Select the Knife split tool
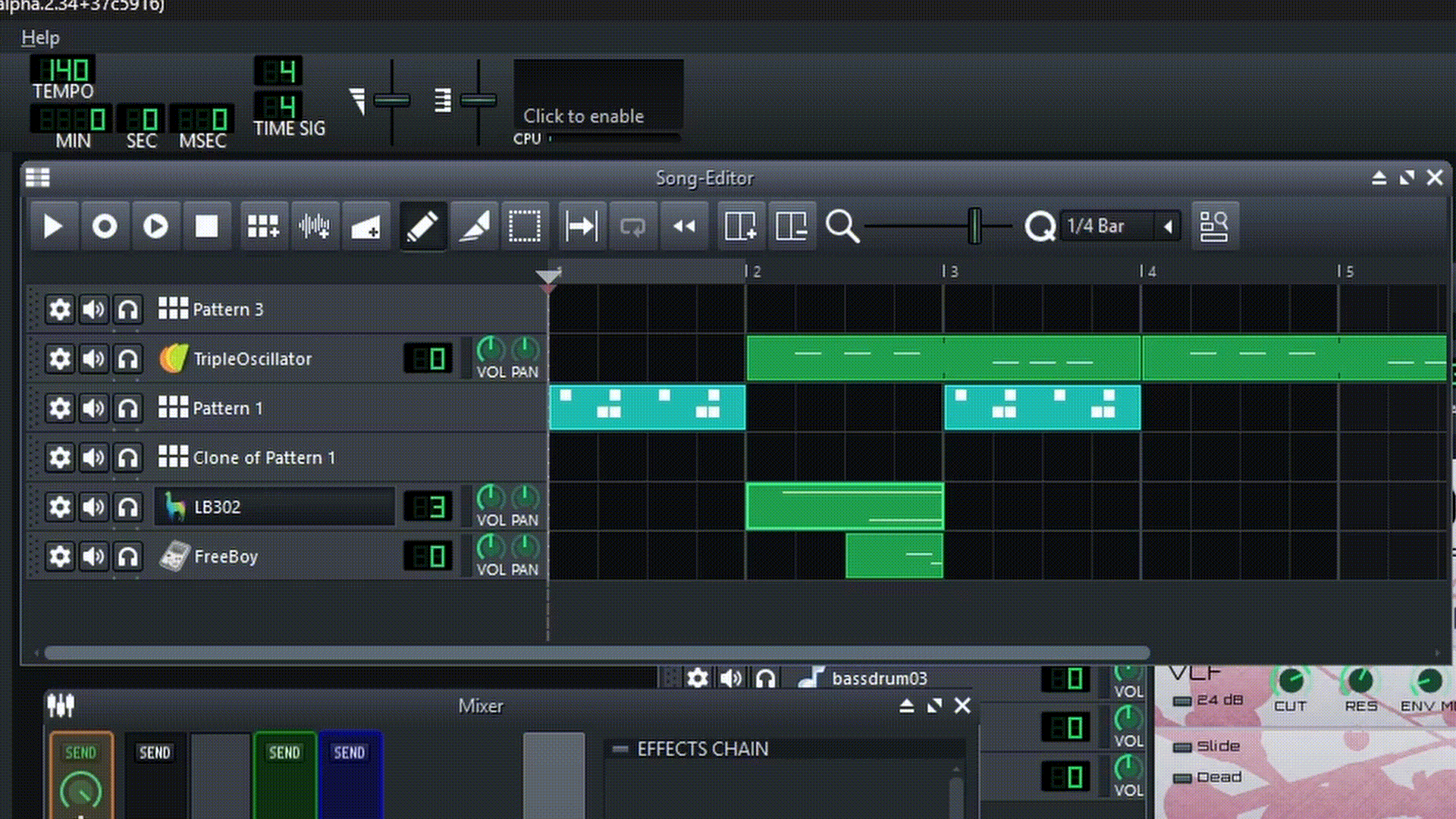This screenshot has width=1456, height=819. (x=474, y=226)
